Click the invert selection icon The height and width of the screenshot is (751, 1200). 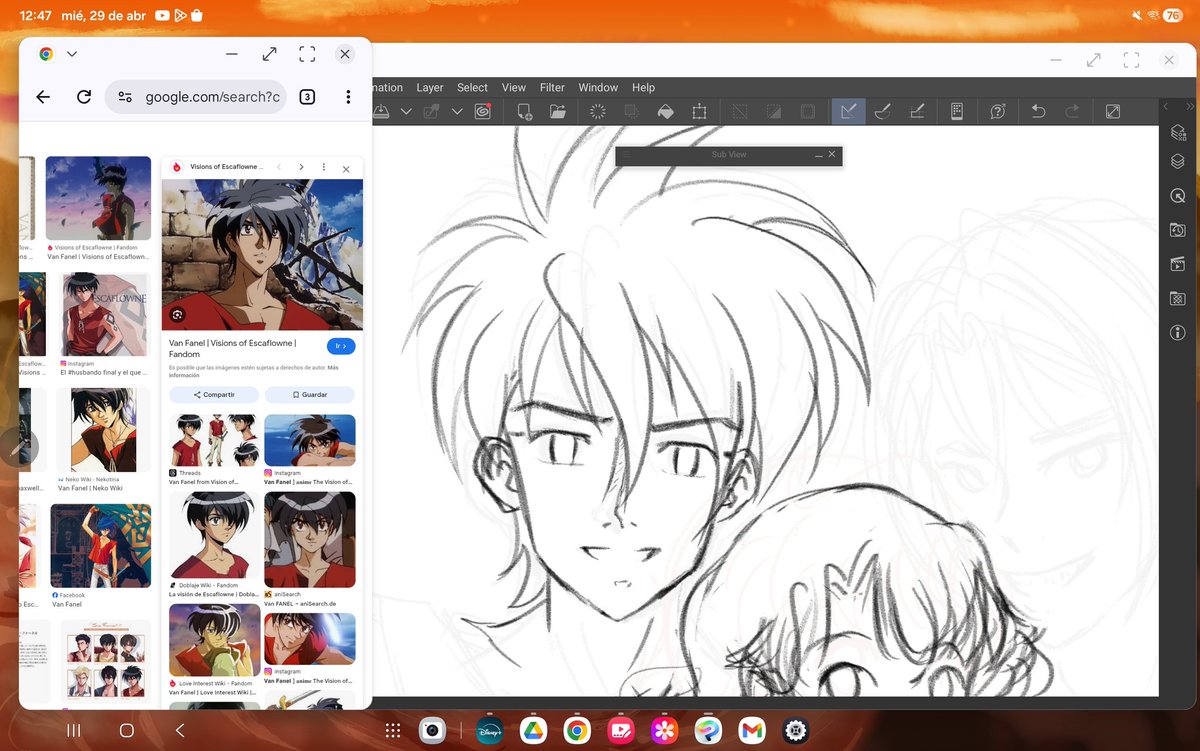click(773, 112)
